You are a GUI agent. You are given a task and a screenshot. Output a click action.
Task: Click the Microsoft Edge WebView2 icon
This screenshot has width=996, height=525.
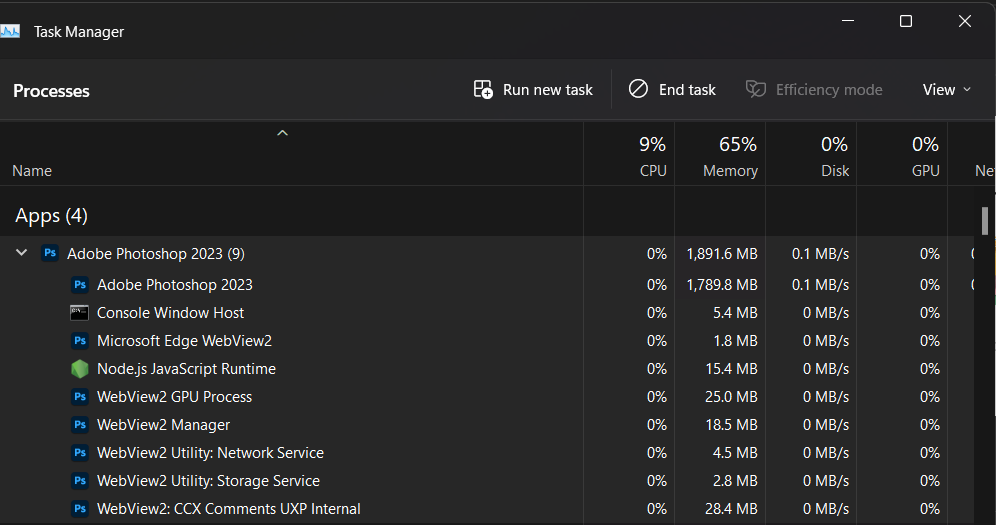pyautogui.click(x=79, y=340)
